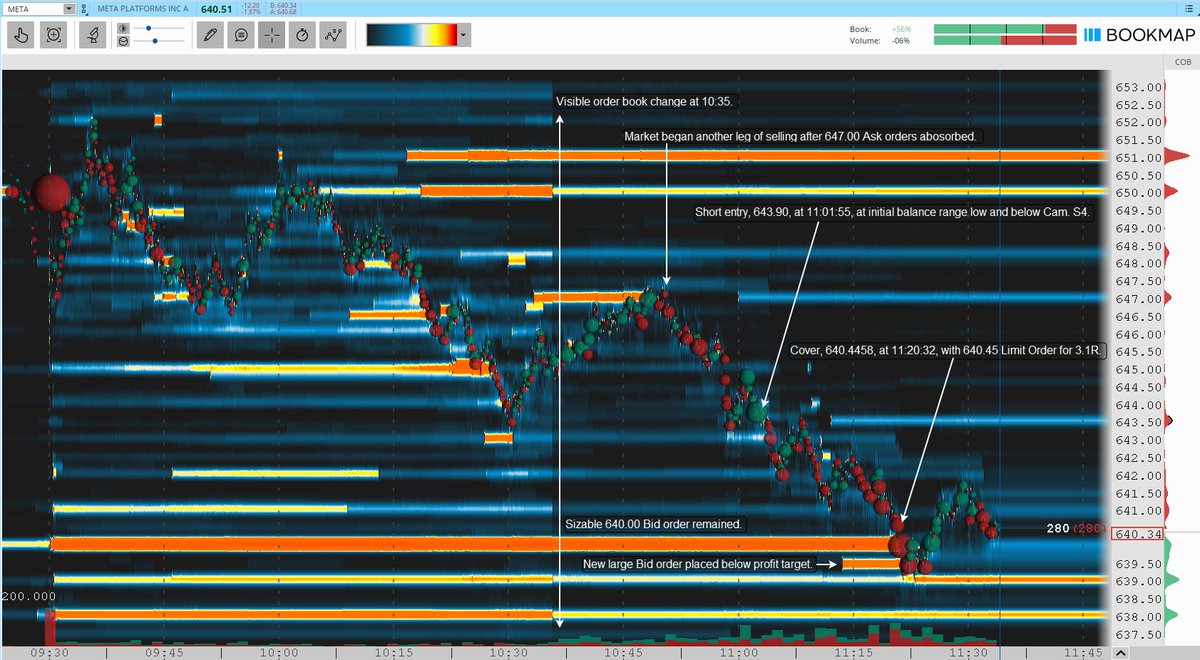Image resolution: width=1200 pixels, height=660 pixels.
Task: Click the 280 (280) size readout
Action: point(1076,529)
